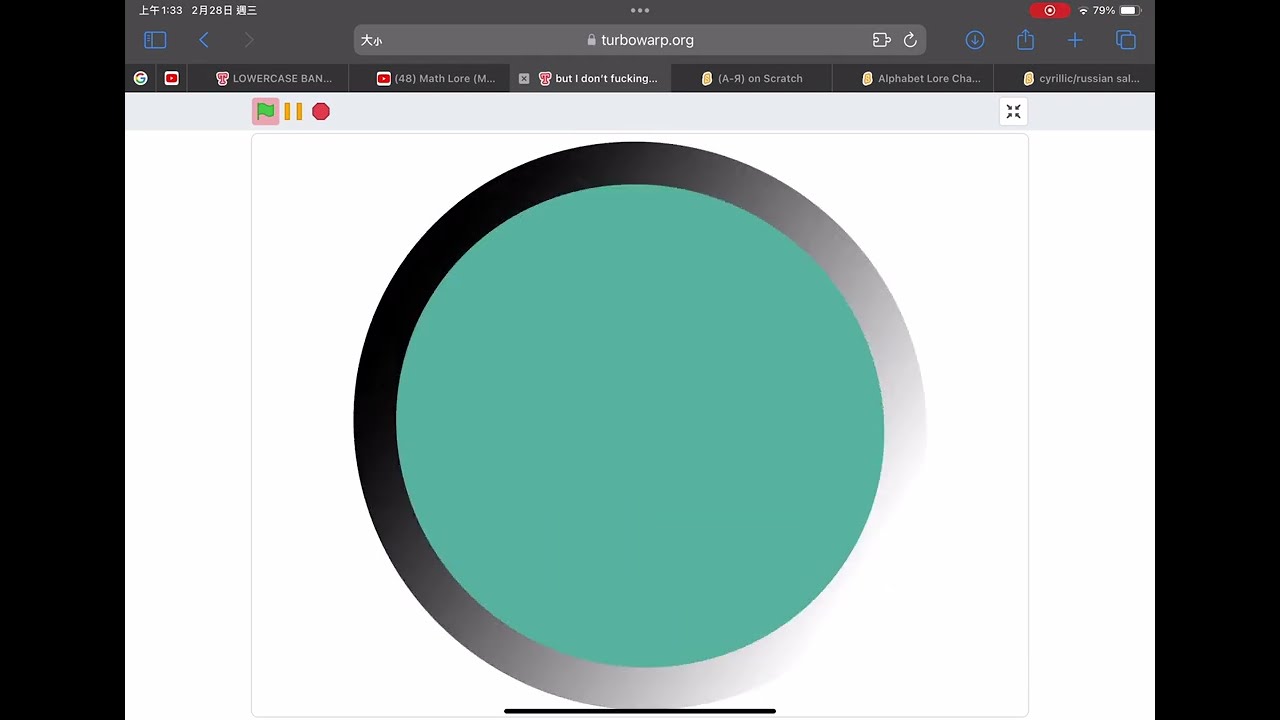
Task: Switch to the LOWERCASE BAN... tab
Action: (x=268, y=78)
